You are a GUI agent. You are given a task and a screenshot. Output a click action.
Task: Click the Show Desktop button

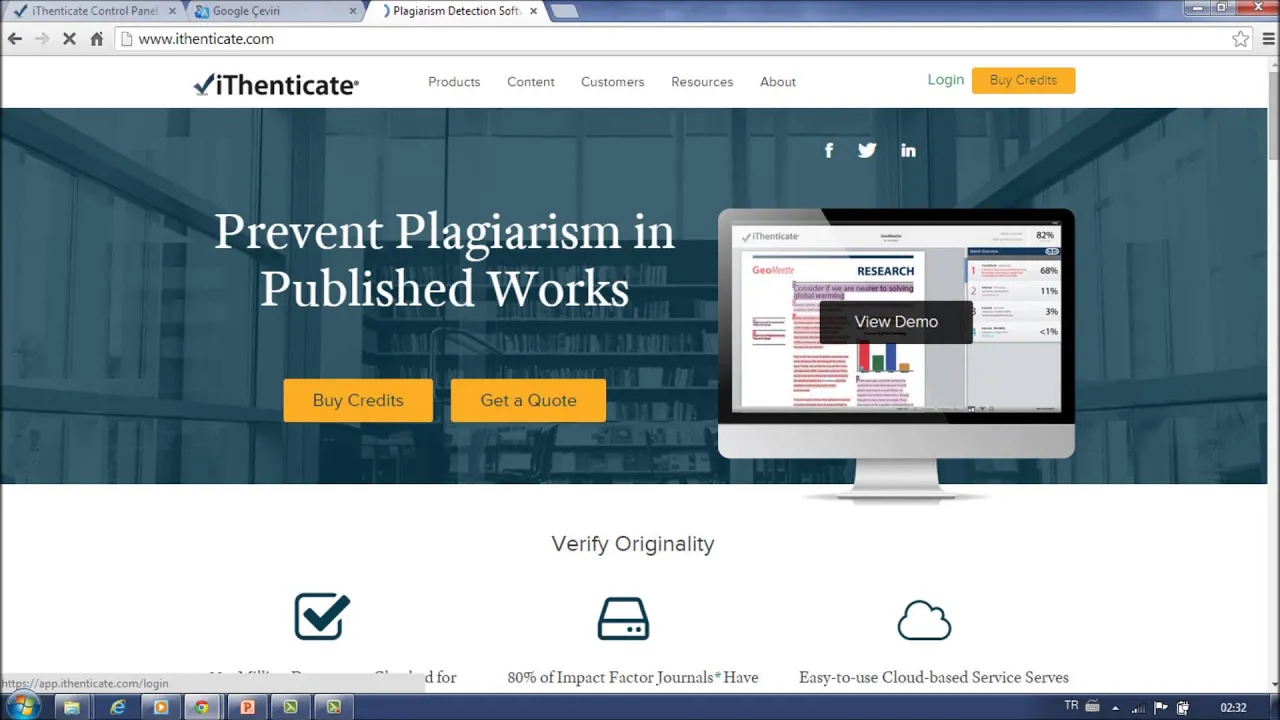[1273, 707]
